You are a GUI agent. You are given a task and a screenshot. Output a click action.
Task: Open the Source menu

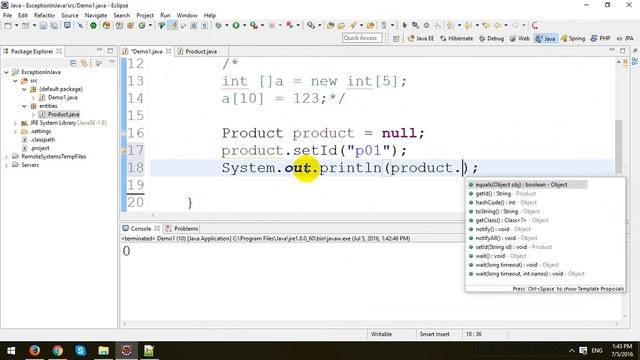click(x=70, y=16)
